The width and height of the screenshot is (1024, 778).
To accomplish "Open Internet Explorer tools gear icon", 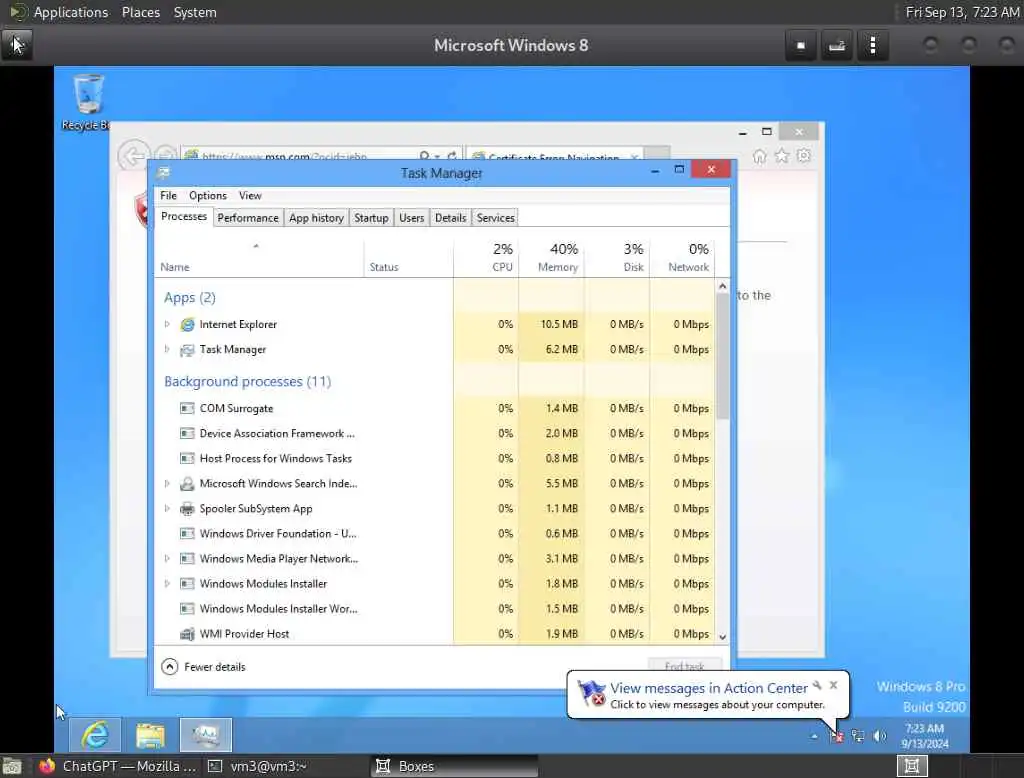I will point(804,156).
